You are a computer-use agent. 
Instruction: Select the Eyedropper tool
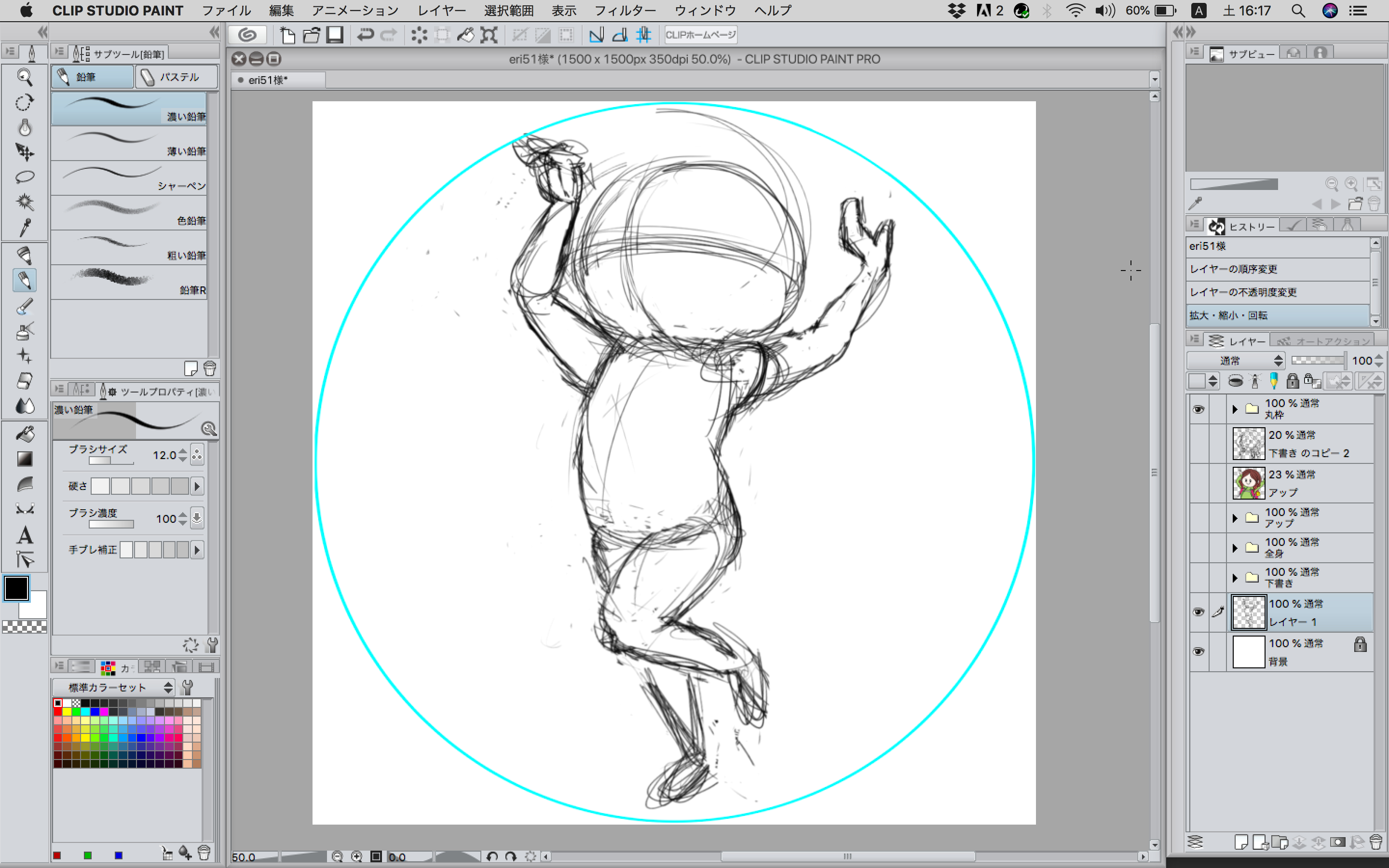(24, 228)
